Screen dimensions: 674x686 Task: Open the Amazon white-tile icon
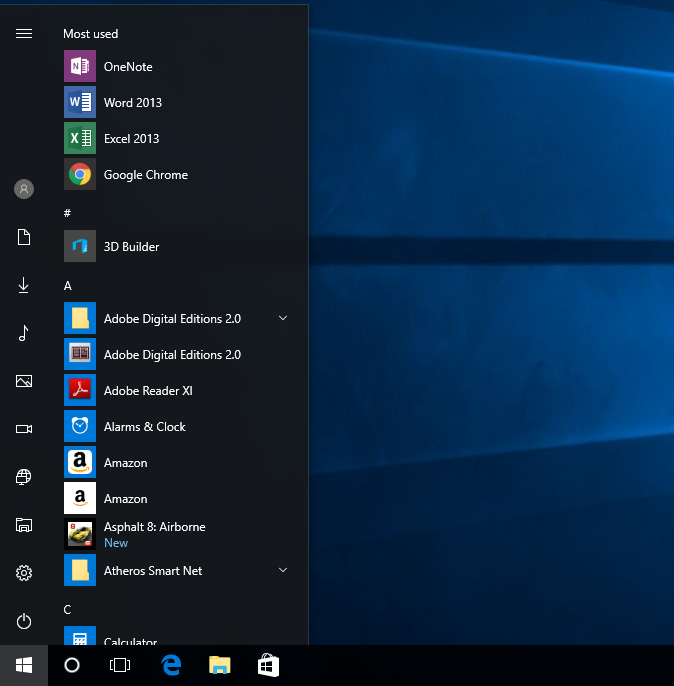tap(80, 498)
